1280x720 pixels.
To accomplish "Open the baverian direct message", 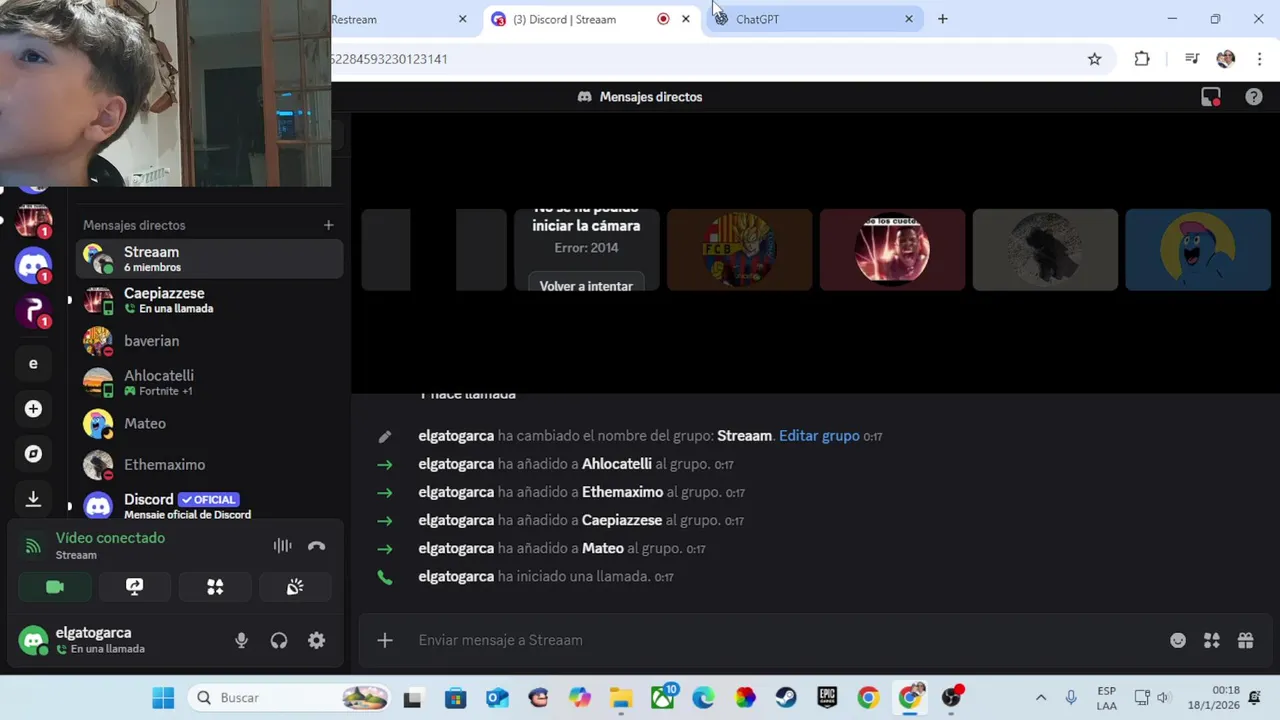I will click(x=210, y=341).
